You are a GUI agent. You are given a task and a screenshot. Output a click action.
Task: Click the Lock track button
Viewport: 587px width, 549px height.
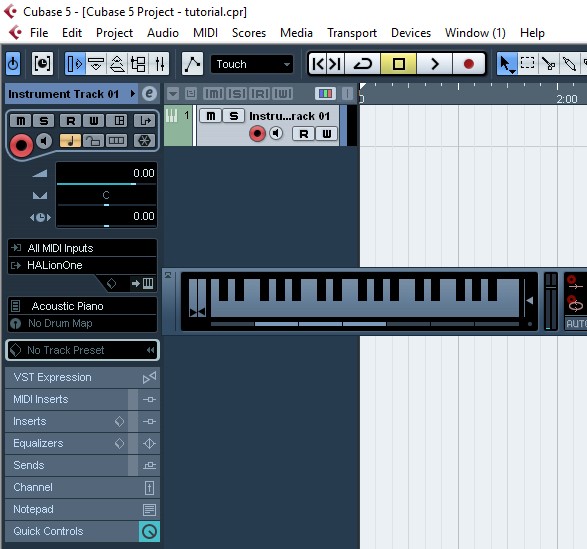93,141
